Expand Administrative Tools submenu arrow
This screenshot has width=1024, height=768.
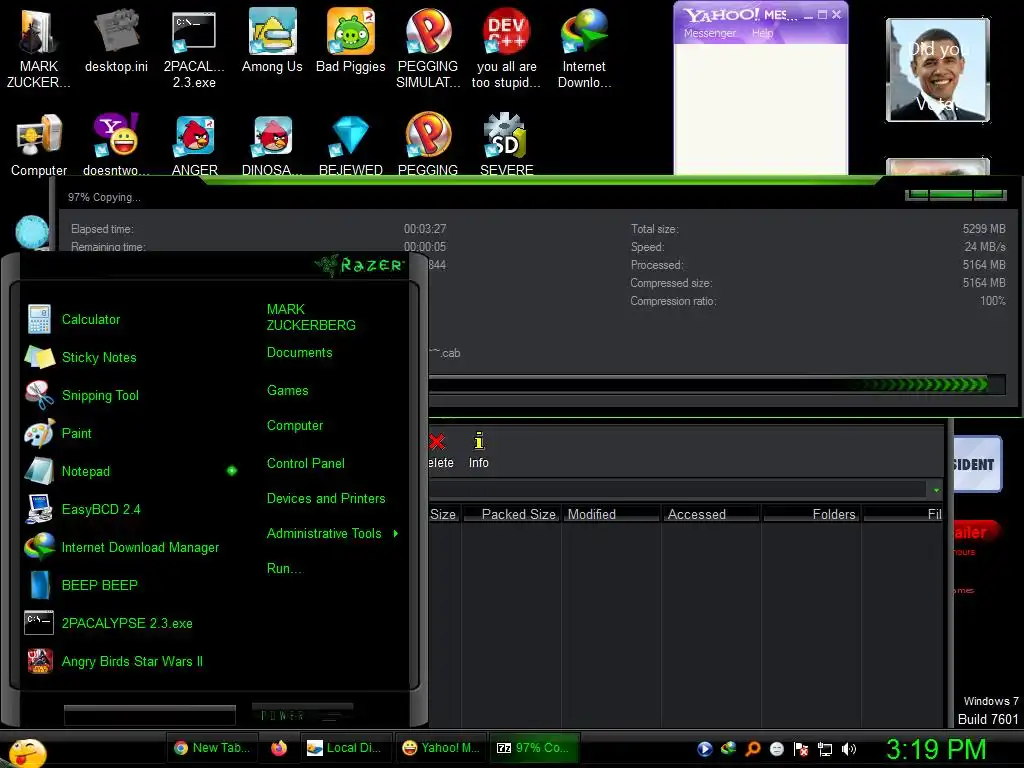point(396,534)
